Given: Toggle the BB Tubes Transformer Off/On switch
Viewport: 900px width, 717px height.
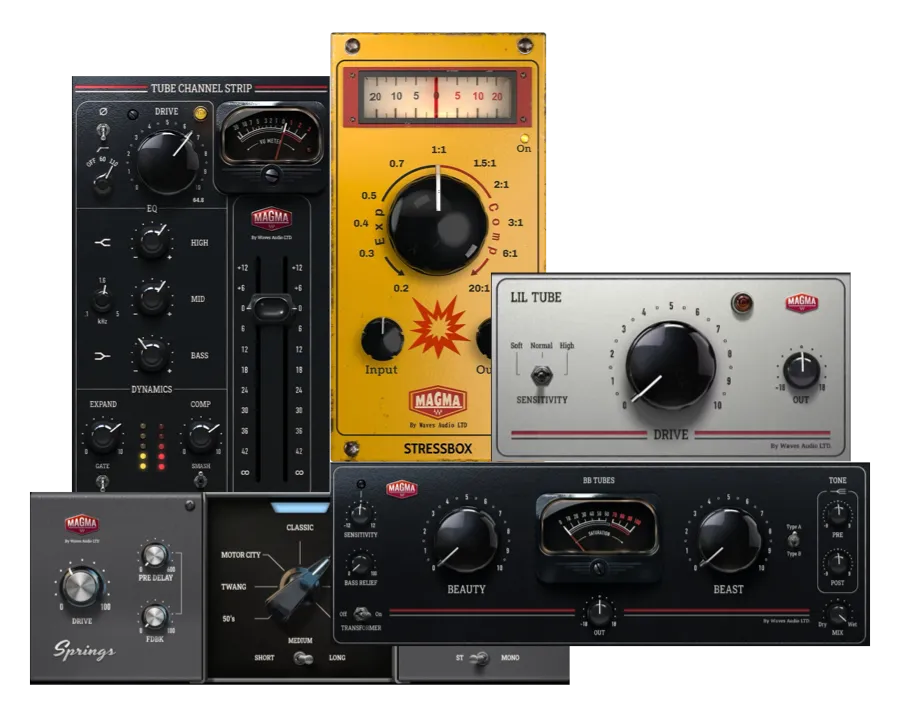Looking at the screenshot, I should [362, 614].
